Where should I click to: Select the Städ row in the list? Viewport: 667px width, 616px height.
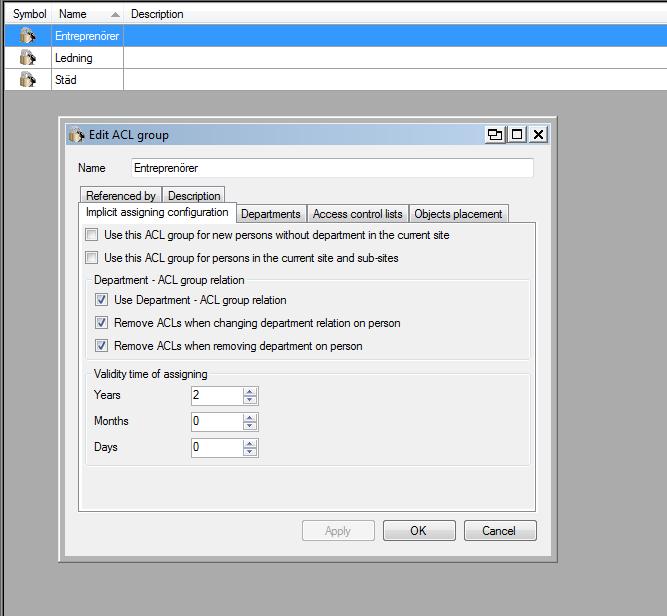point(336,80)
